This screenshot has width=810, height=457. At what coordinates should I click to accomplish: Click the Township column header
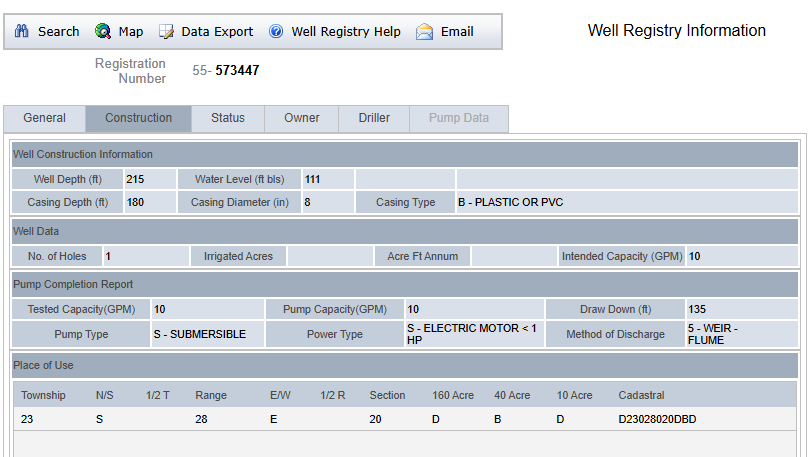43,396
